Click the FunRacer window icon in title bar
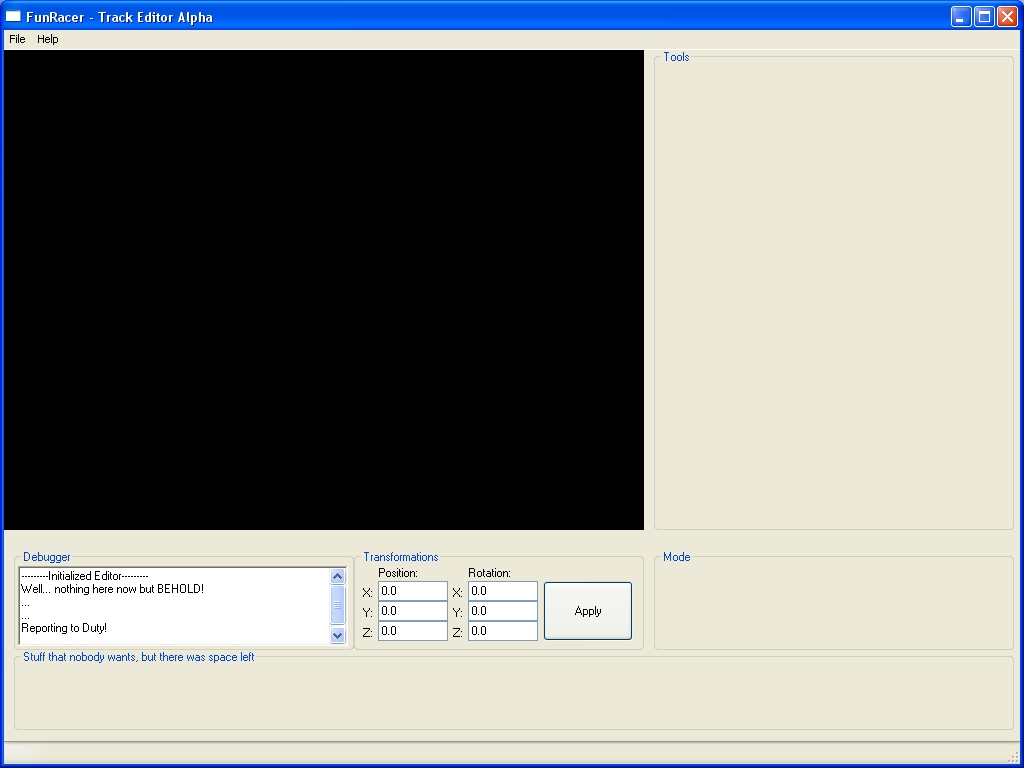Viewport: 1024px width, 768px height. point(13,16)
